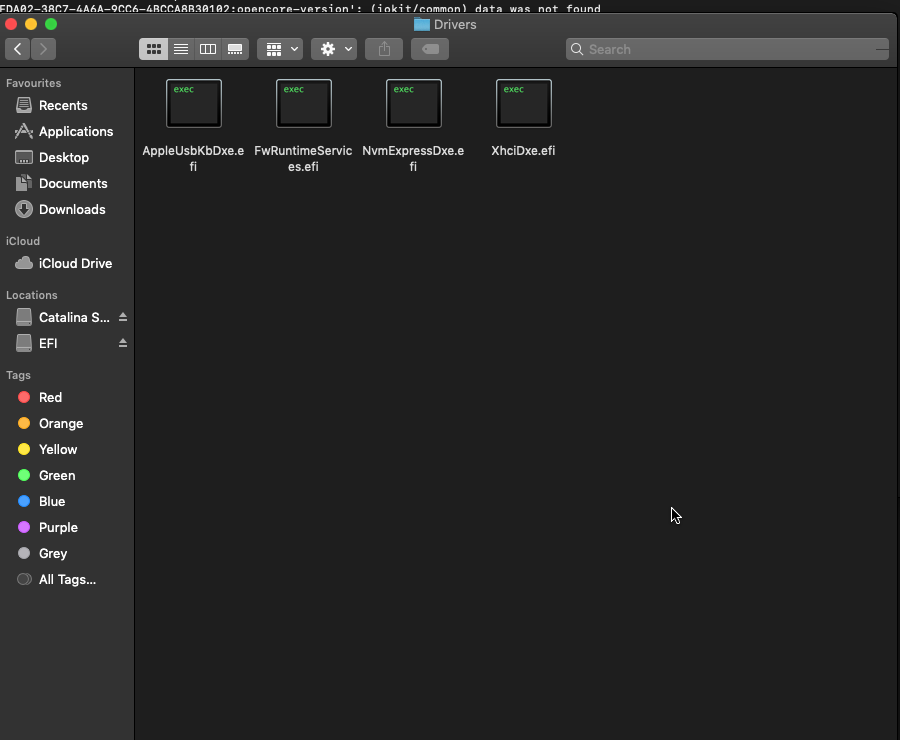Click the Favourites section header
The width and height of the screenshot is (900, 740).
(x=33, y=83)
